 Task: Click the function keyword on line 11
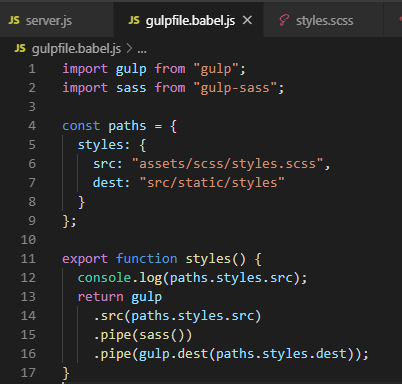[147, 259]
